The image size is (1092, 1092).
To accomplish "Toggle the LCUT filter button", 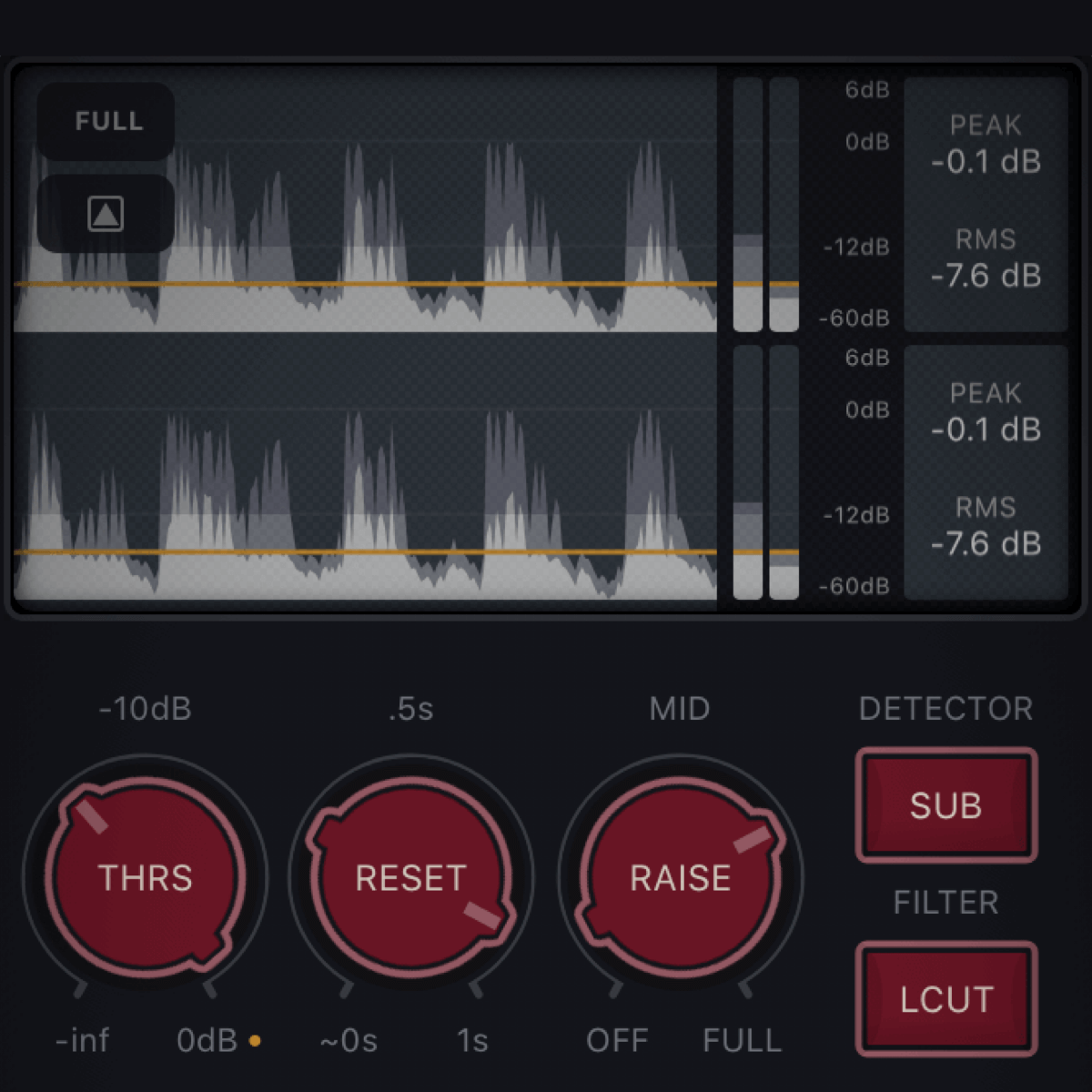I will (x=945, y=999).
